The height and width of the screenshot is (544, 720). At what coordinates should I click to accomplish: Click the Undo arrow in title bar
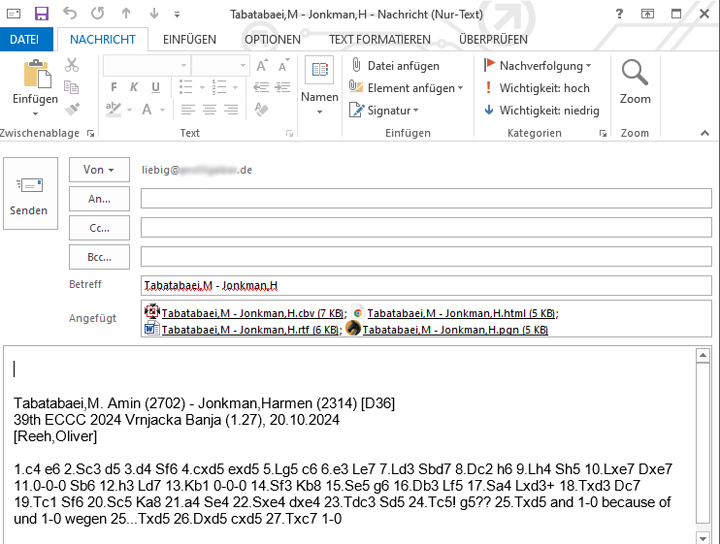[69, 14]
